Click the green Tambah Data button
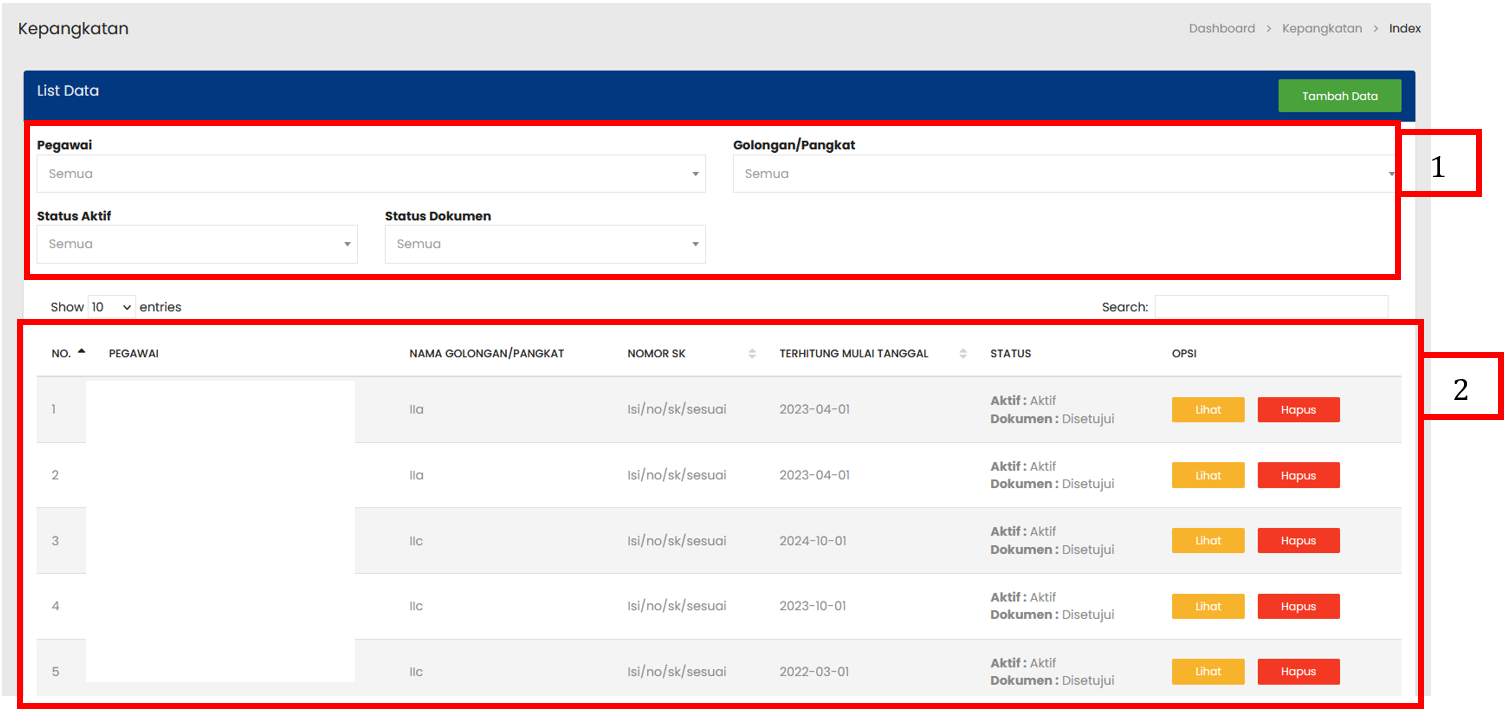This screenshot has height=714, width=1510. pos(1339,96)
